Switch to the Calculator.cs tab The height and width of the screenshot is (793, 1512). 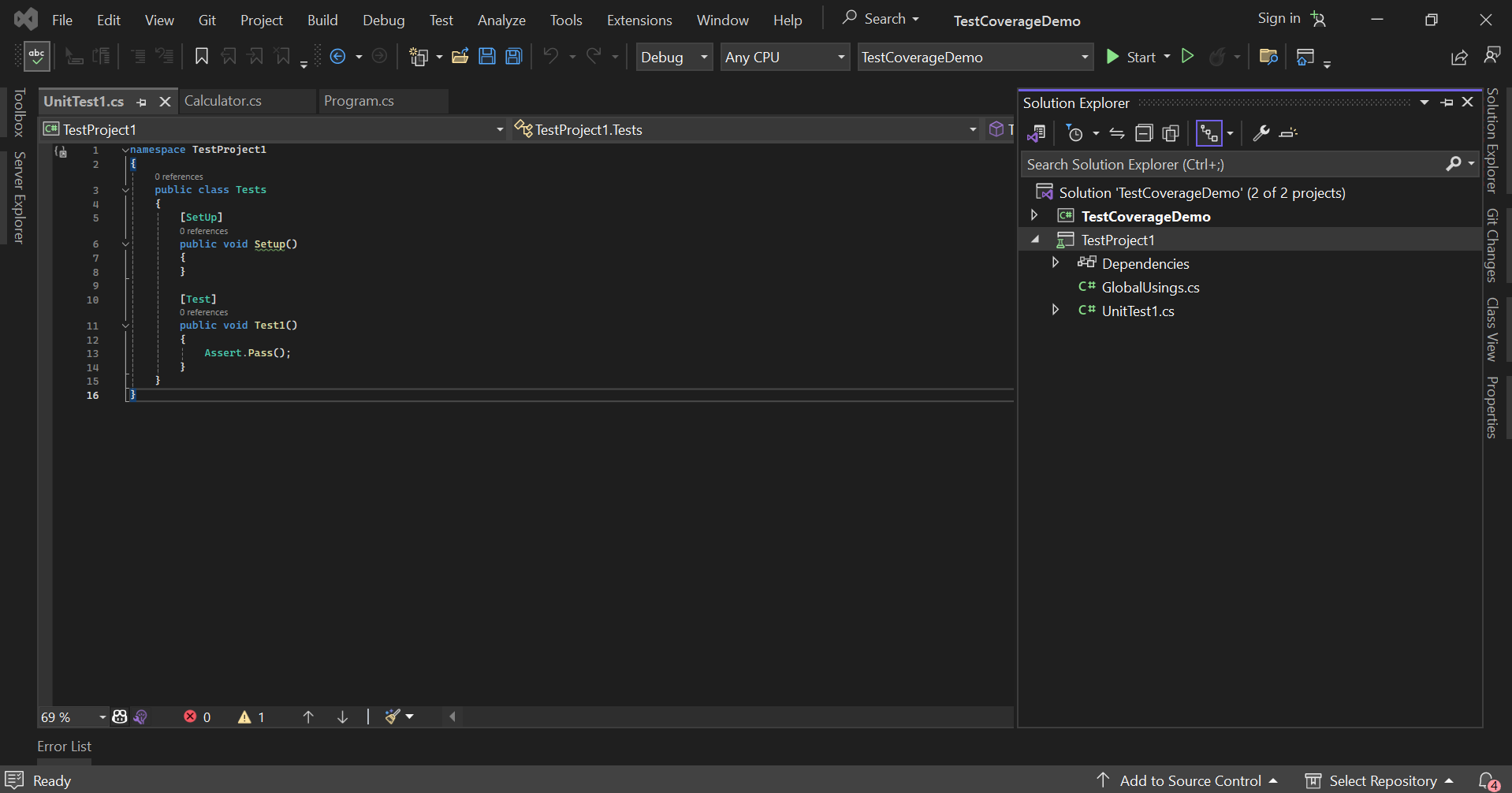click(223, 101)
